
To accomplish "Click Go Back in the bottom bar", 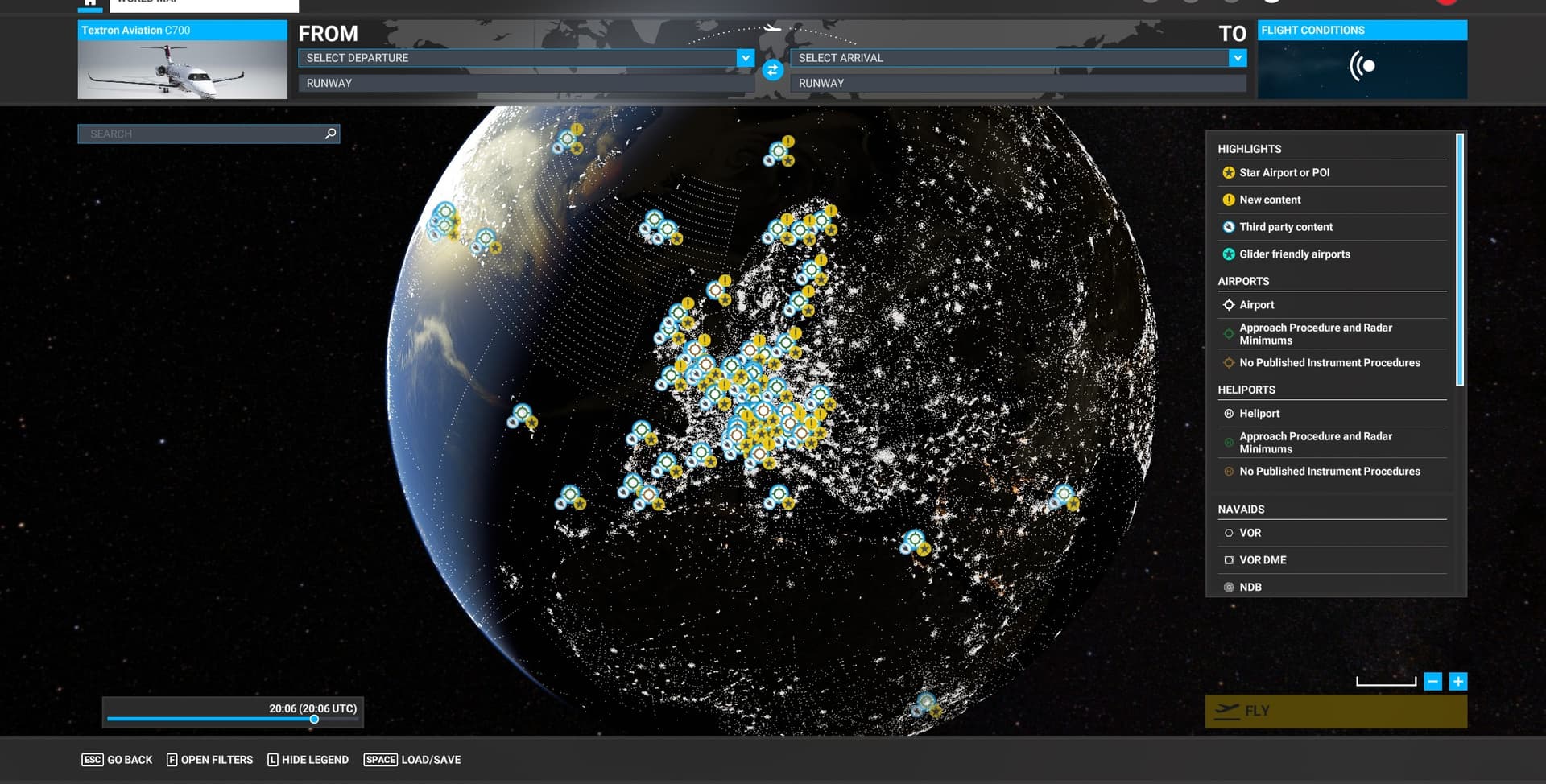I will (118, 760).
